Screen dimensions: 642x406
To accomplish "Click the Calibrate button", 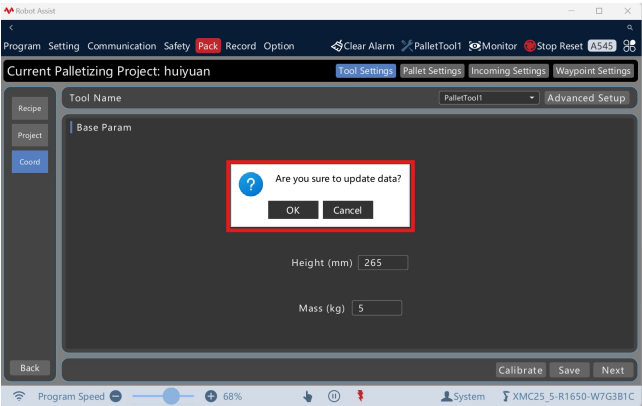I will pos(521,370).
